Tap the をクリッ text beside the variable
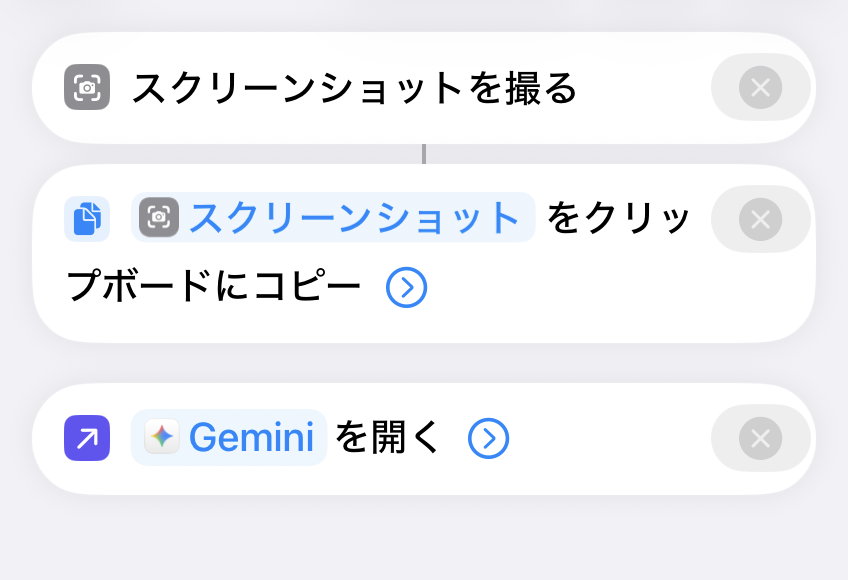Image resolution: width=848 pixels, height=580 pixels. pyautogui.click(x=620, y=218)
